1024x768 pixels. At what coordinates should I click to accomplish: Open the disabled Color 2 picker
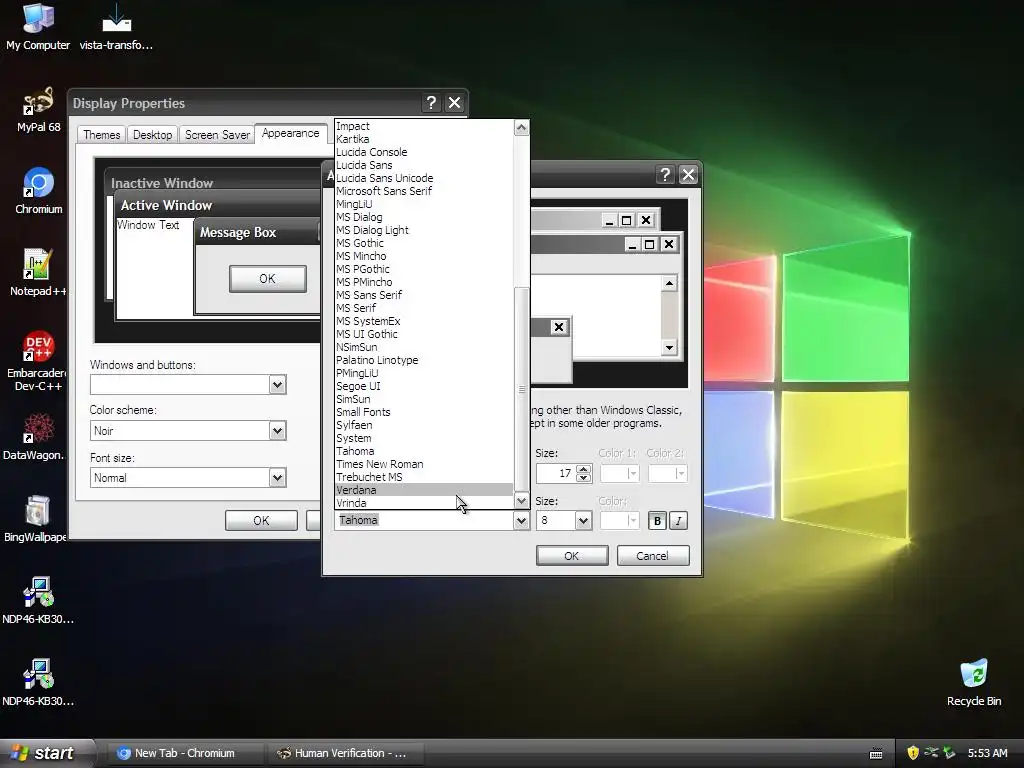click(x=667, y=473)
